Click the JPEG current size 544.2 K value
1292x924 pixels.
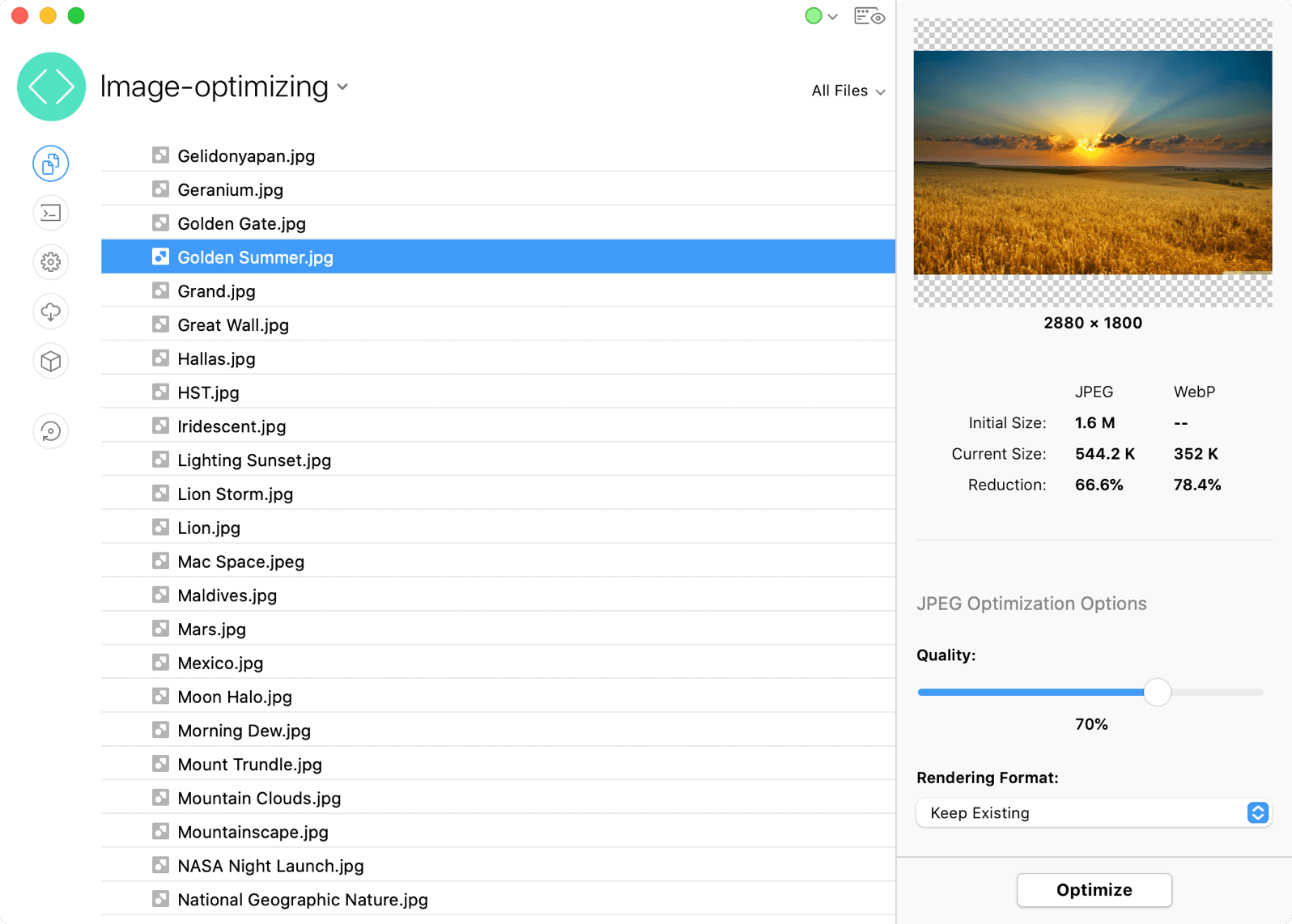1105,454
